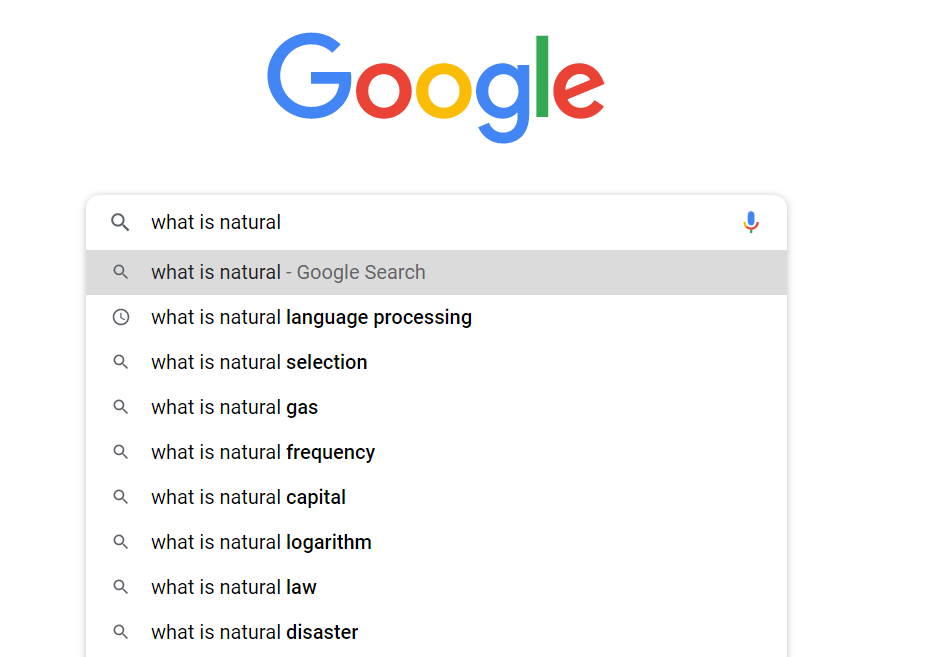
Task: Pick 'what is natural capital' suggestion
Action: [436, 497]
